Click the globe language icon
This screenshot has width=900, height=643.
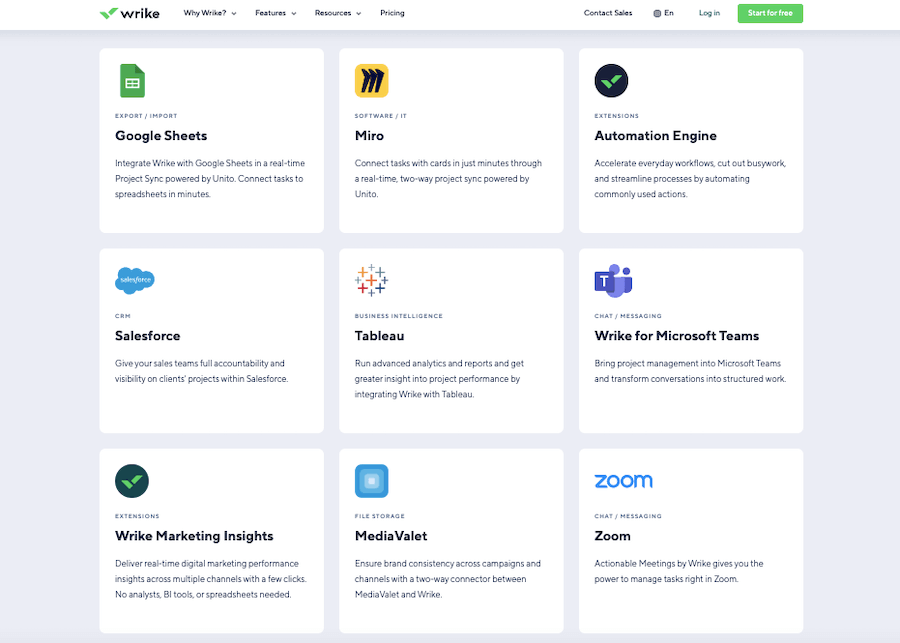tap(657, 13)
